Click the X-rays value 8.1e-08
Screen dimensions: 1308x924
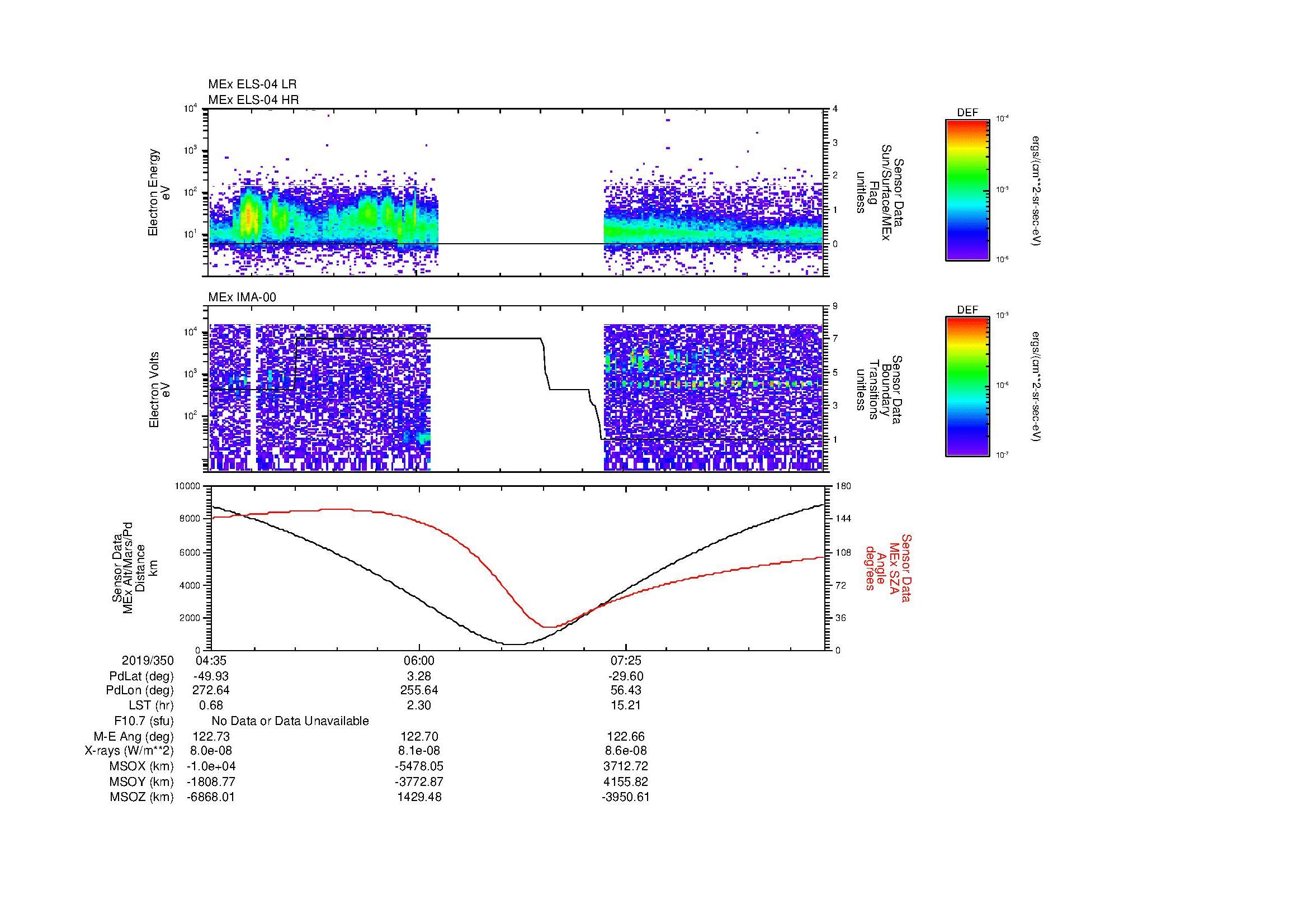[x=419, y=751]
